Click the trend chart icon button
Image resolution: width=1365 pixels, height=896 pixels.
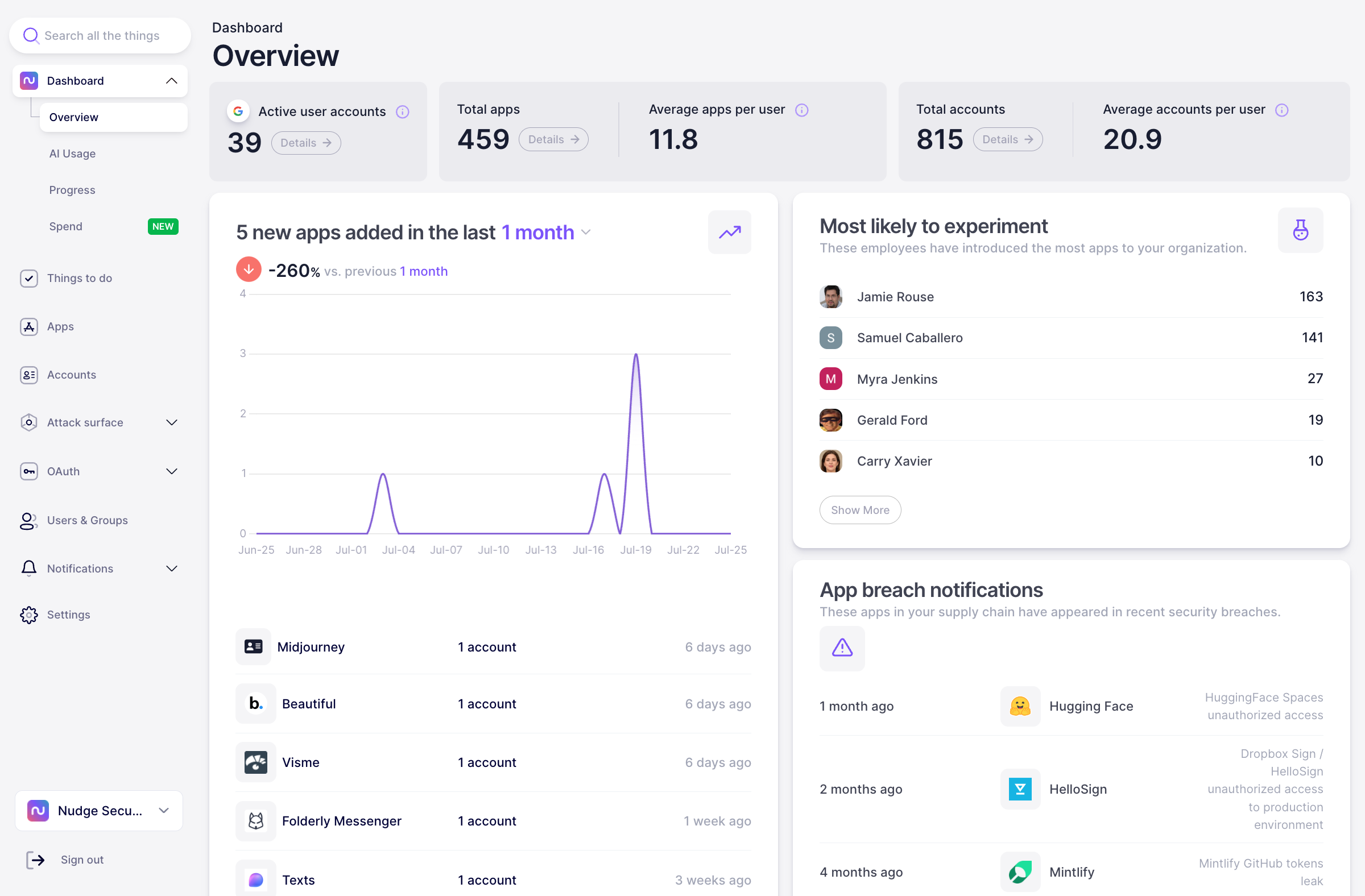coord(730,232)
